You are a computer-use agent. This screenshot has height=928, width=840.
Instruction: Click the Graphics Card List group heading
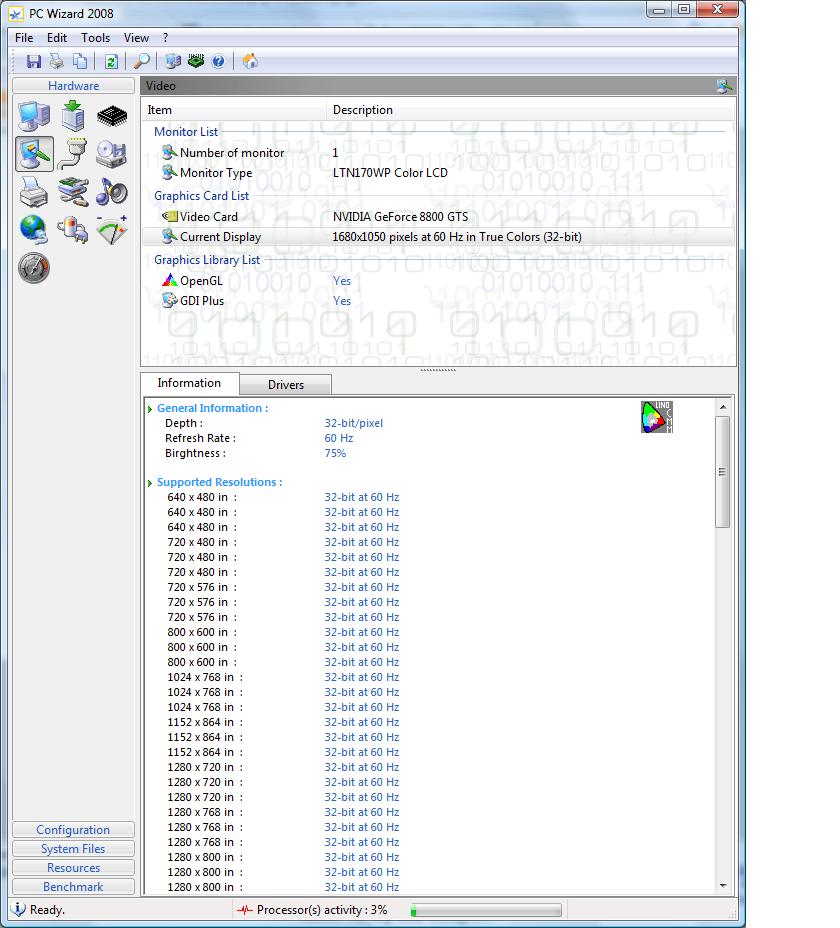coord(201,196)
